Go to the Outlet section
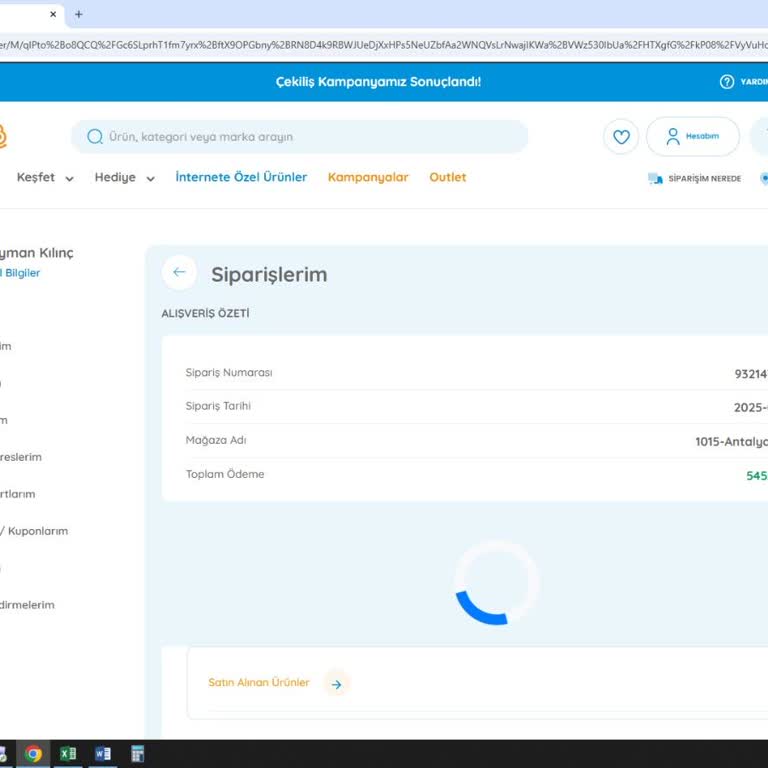 point(448,177)
